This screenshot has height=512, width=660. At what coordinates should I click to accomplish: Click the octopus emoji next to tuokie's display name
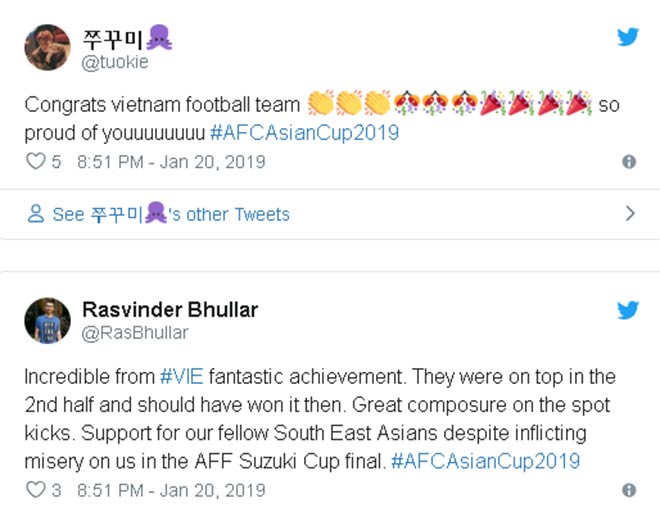pos(160,38)
